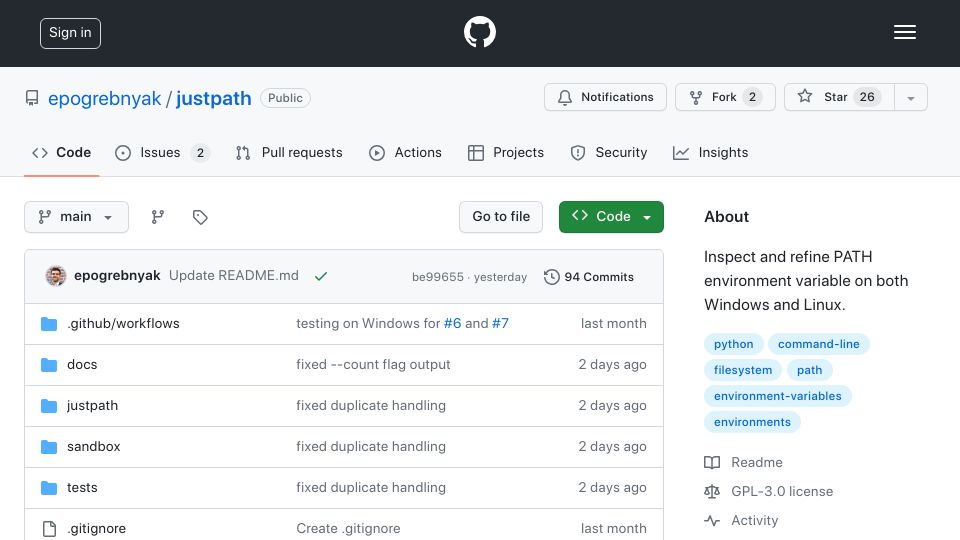Image resolution: width=960 pixels, height=540 pixels.
Task: Select the environments topic tag
Action: (752, 422)
